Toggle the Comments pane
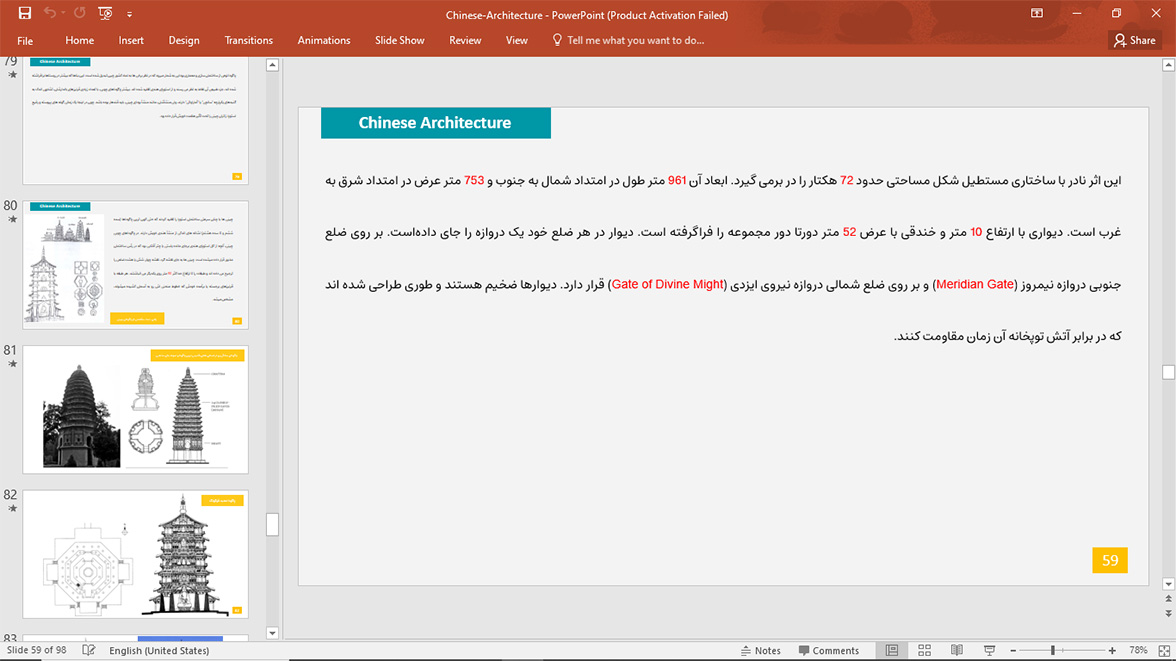The image size is (1176, 661). 829,650
